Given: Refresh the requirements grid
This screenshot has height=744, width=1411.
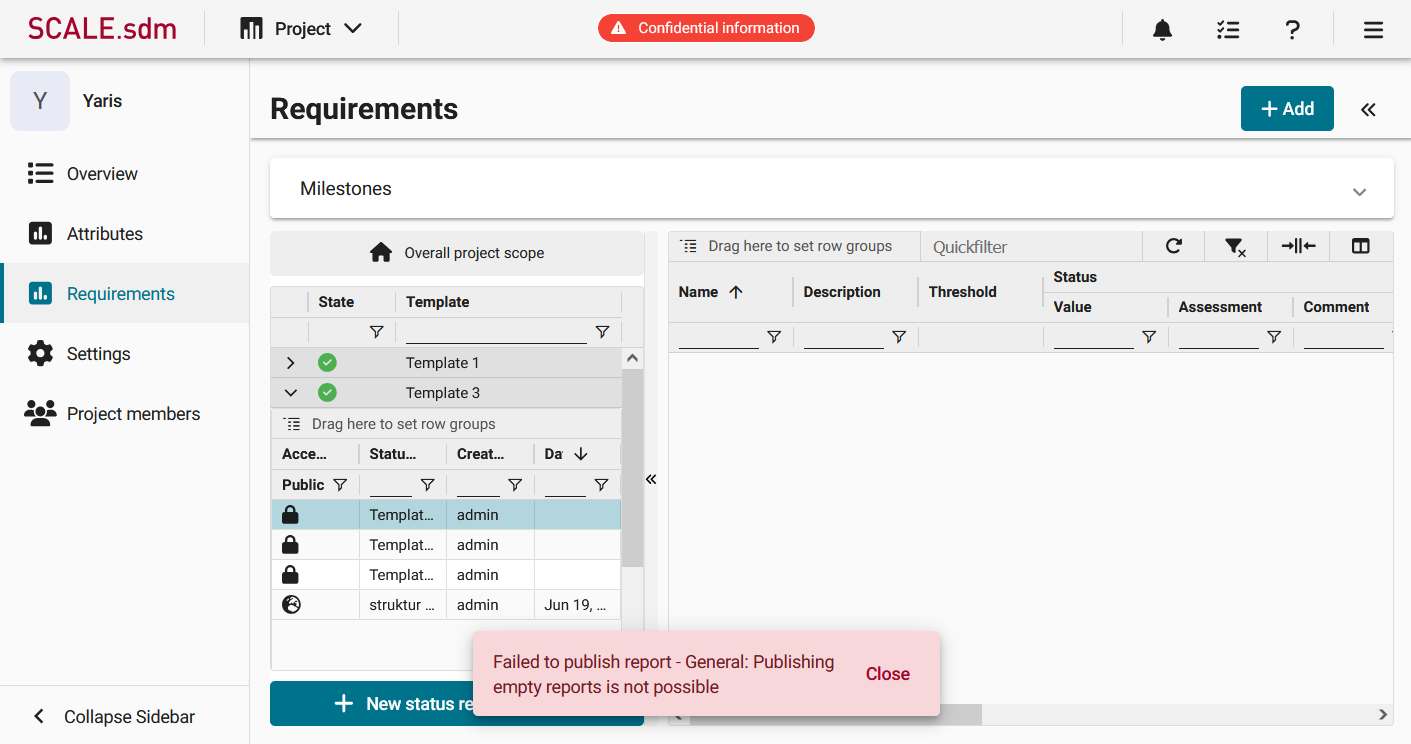Looking at the screenshot, I should (1174, 246).
